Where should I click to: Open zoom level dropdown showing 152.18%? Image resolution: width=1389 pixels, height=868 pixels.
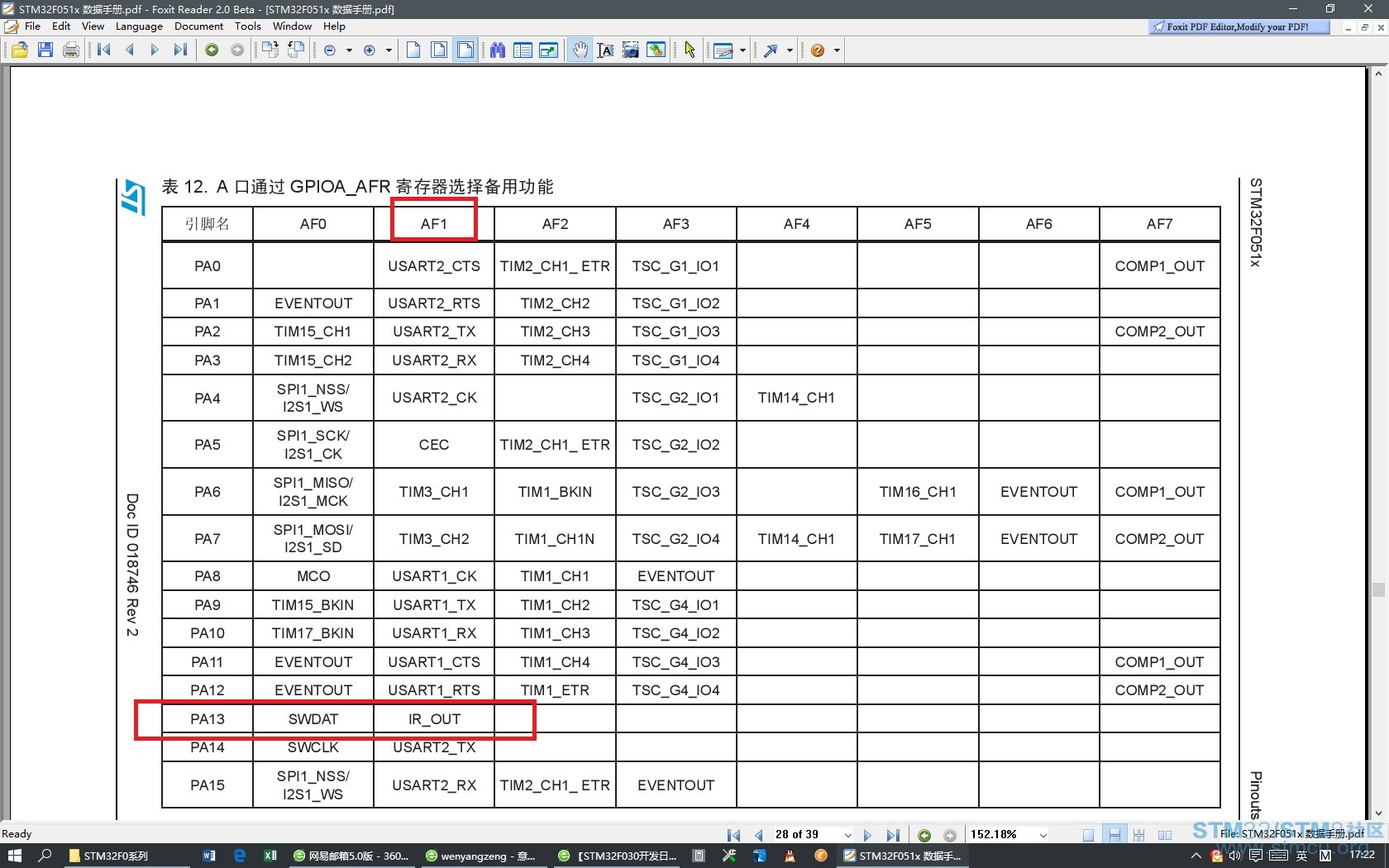(1043, 835)
